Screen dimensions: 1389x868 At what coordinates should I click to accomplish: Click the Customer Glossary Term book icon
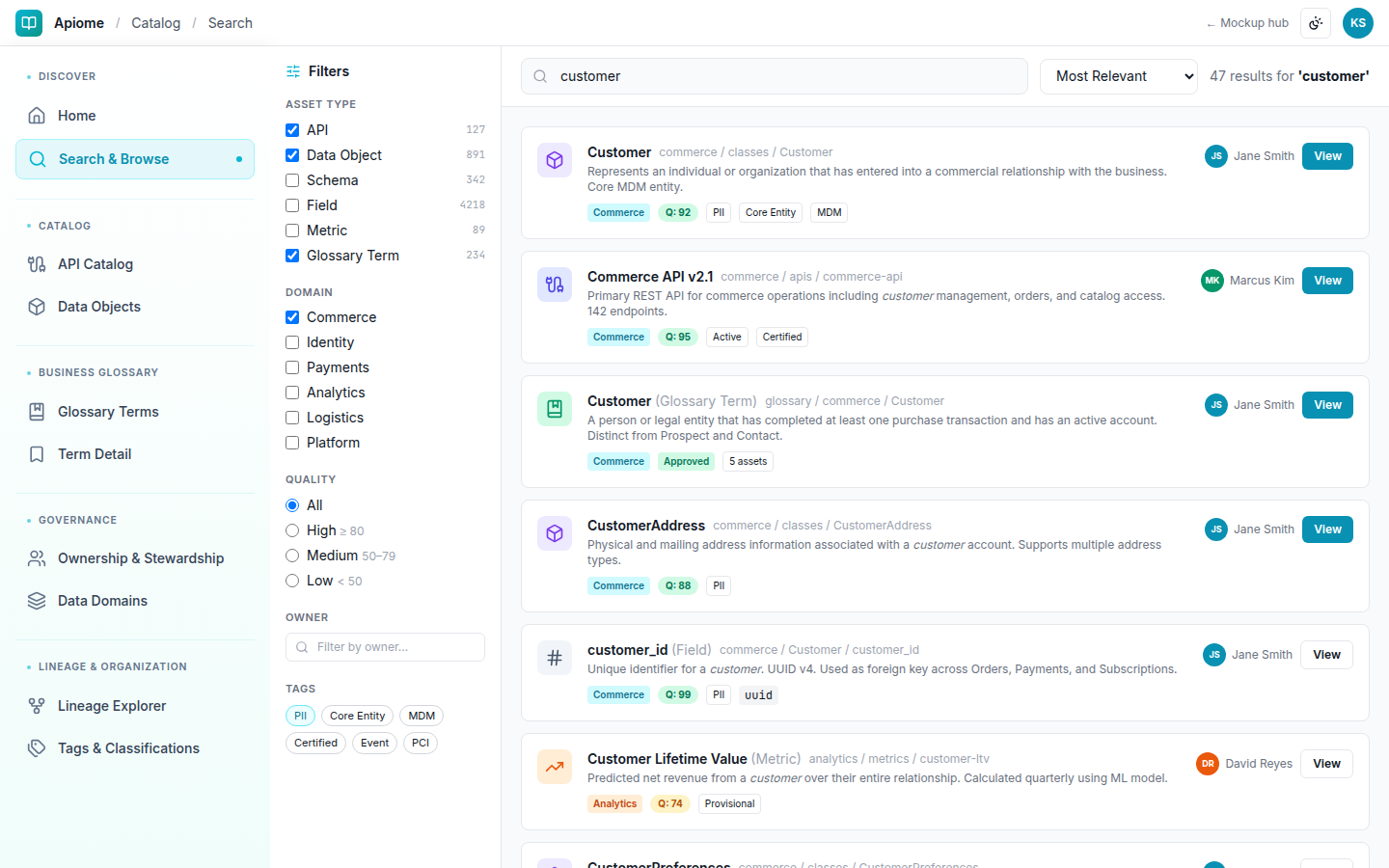coord(555,409)
